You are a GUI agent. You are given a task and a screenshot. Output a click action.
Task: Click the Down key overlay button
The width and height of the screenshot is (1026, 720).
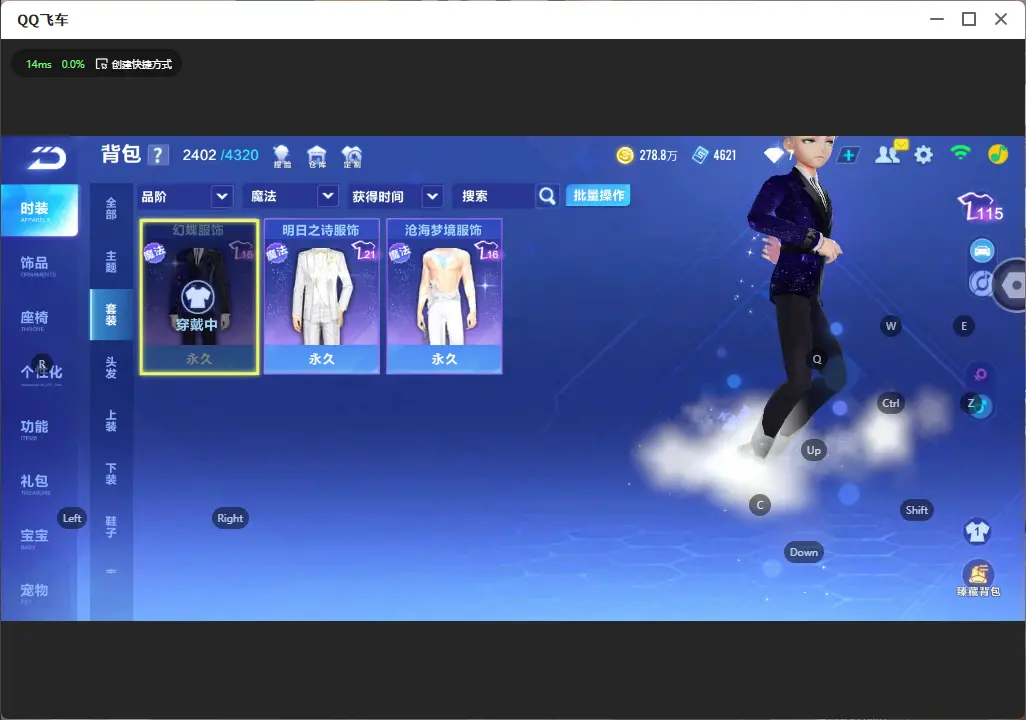pyautogui.click(x=804, y=552)
